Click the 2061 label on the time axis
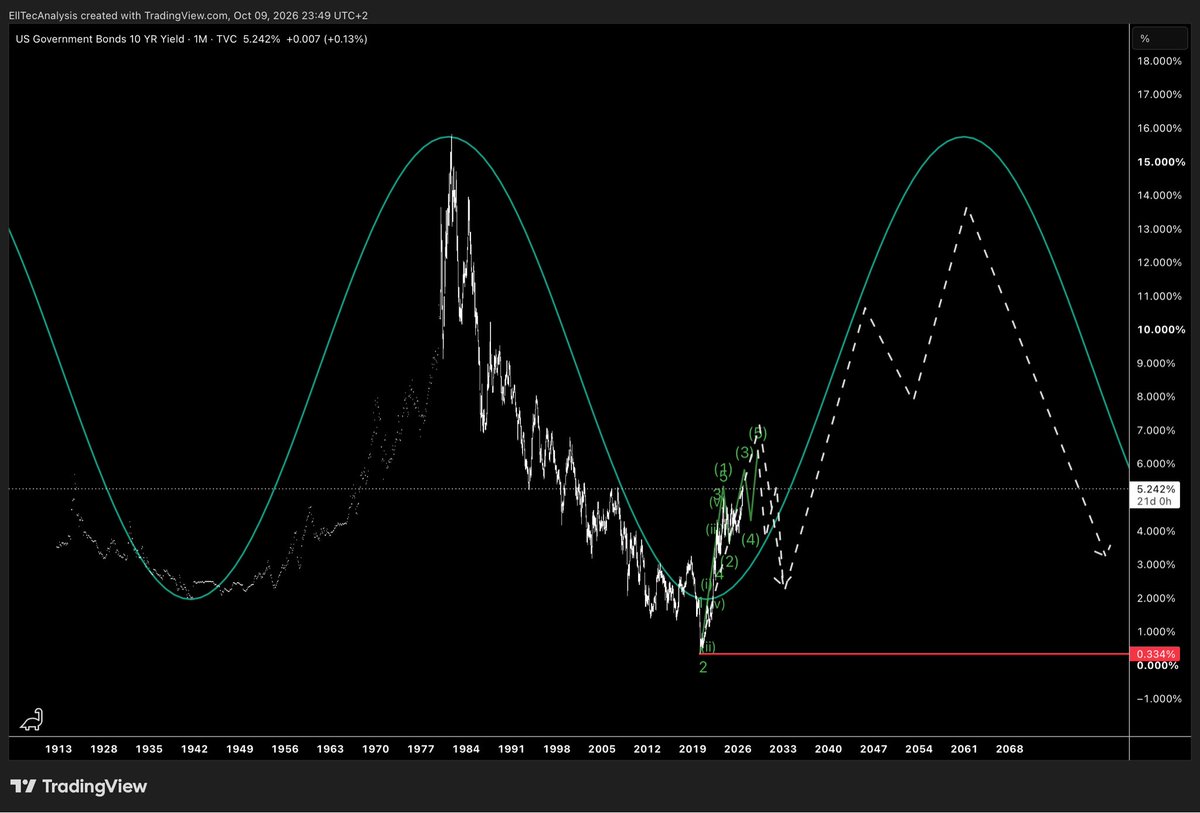The image size is (1200, 813). (x=964, y=748)
